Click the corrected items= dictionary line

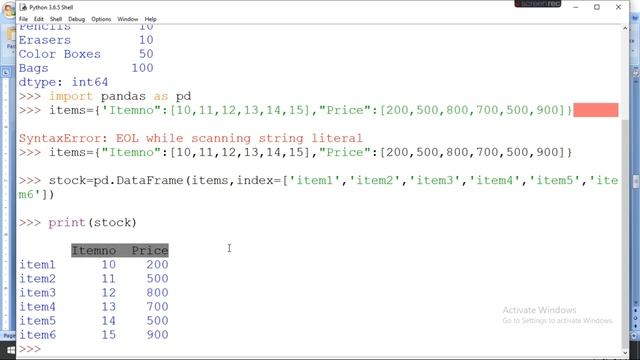296,153
